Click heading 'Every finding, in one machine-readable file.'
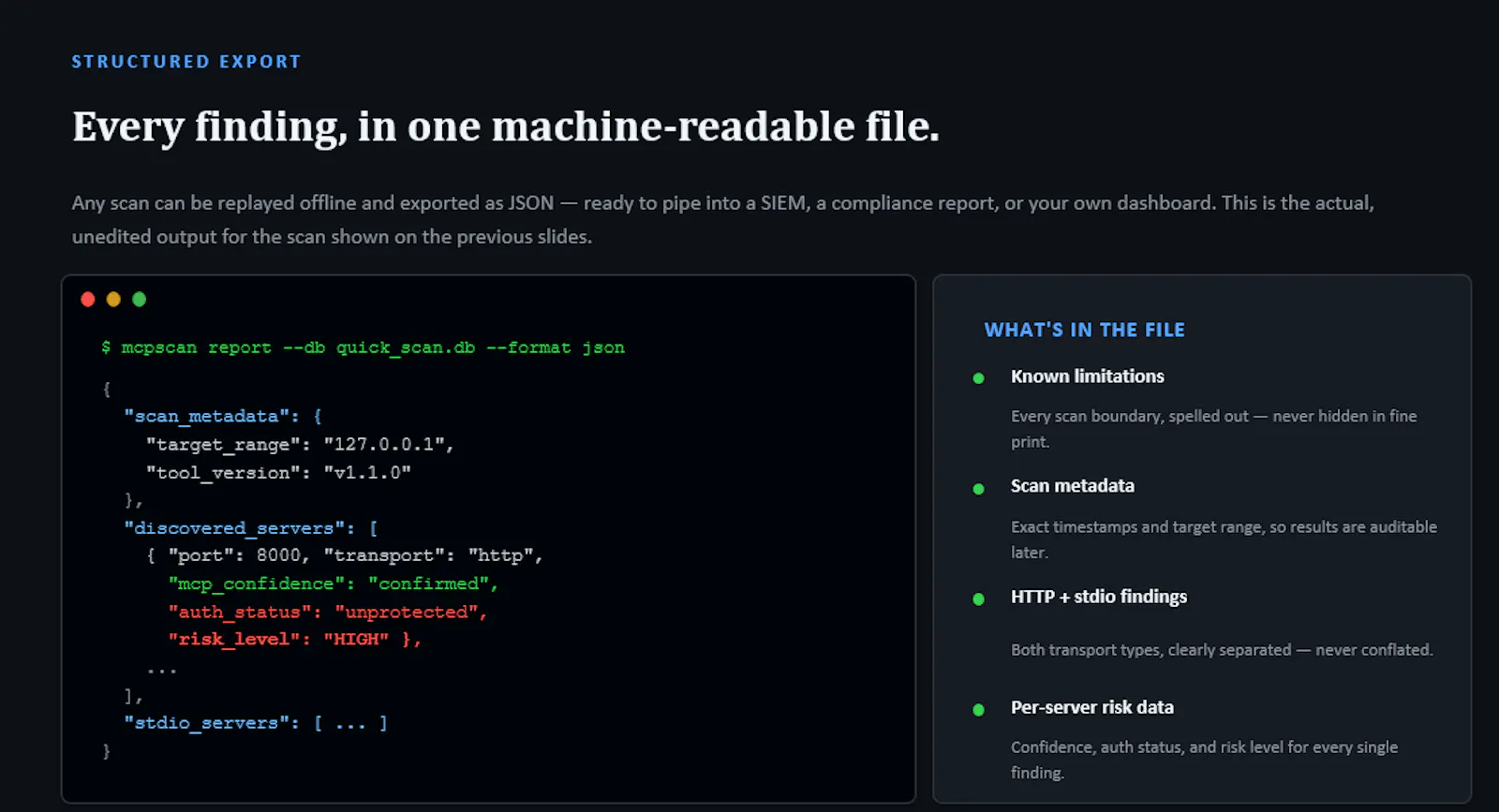 pos(506,126)
